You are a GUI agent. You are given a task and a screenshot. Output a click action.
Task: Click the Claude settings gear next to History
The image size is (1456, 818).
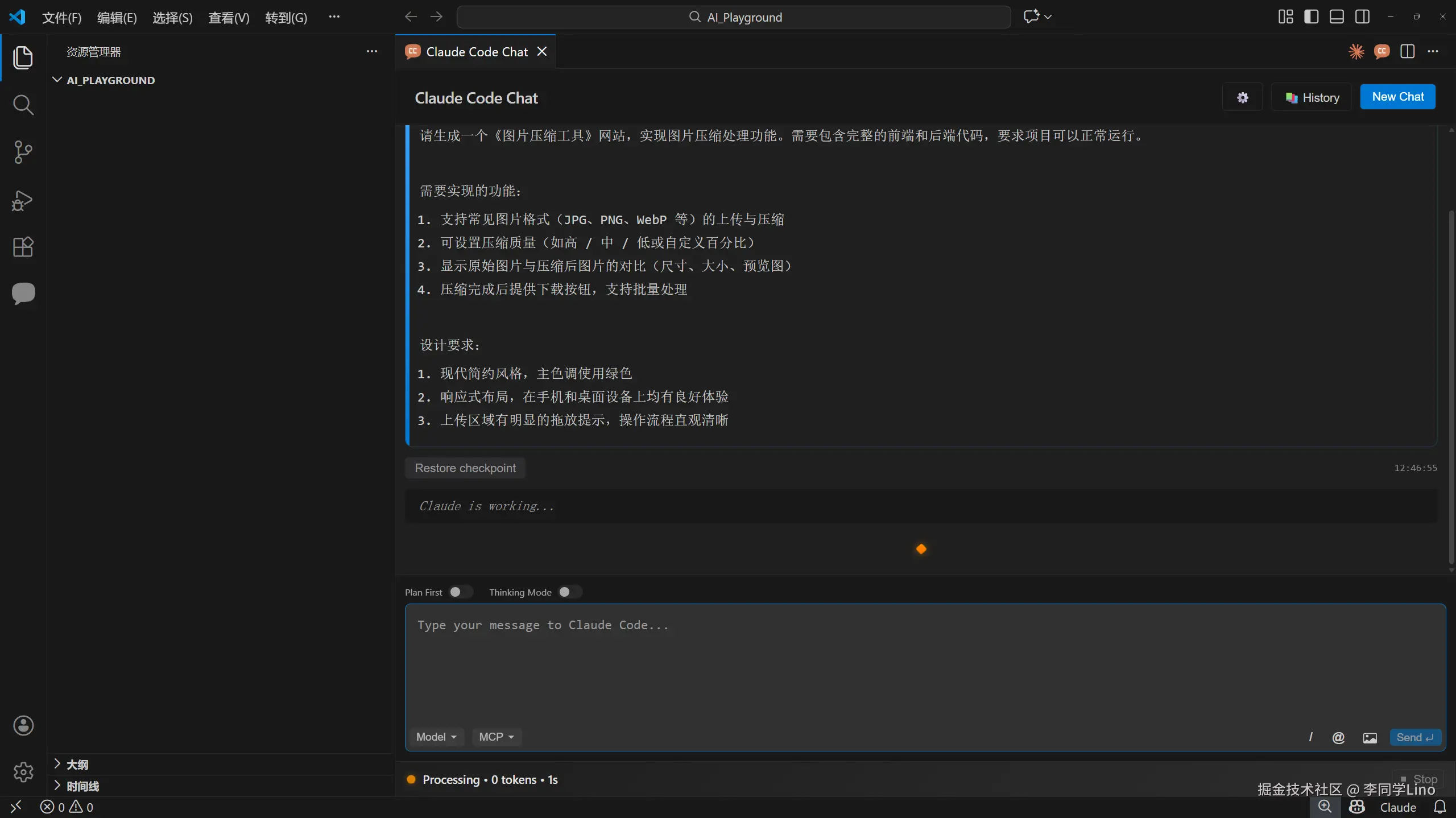[1242, 97]
